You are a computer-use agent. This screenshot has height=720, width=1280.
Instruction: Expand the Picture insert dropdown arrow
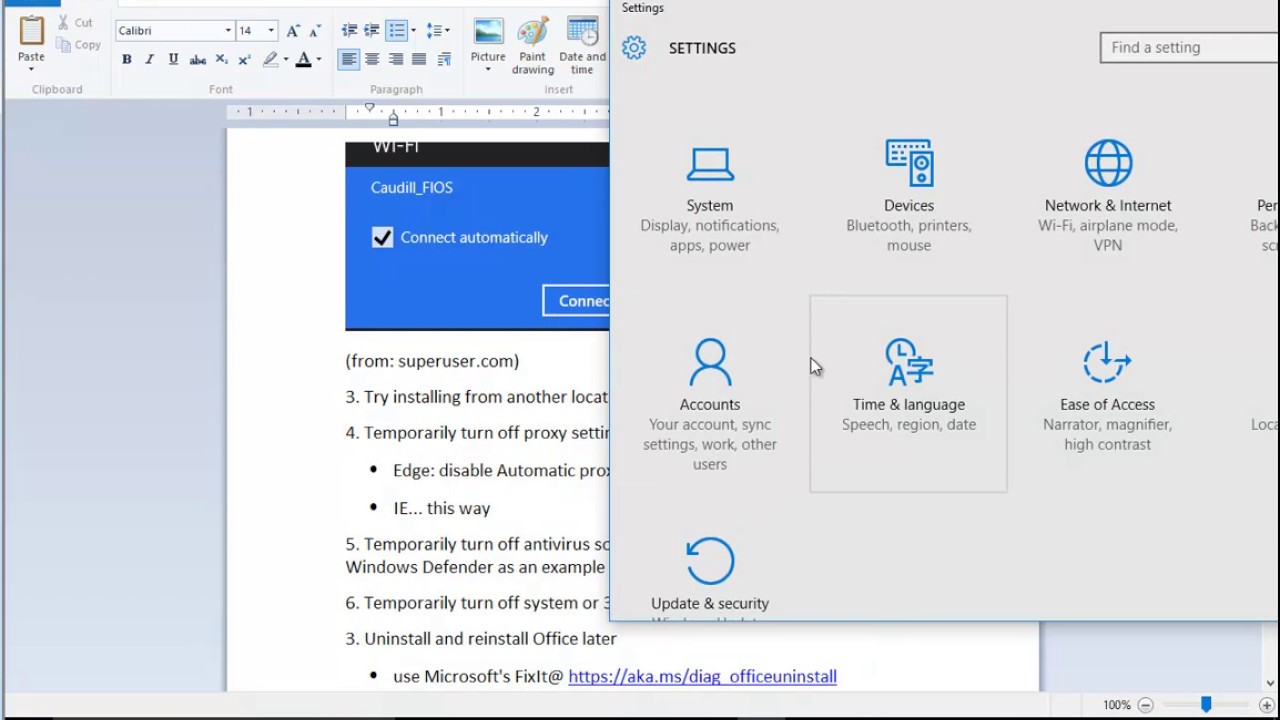coord(488,70)
